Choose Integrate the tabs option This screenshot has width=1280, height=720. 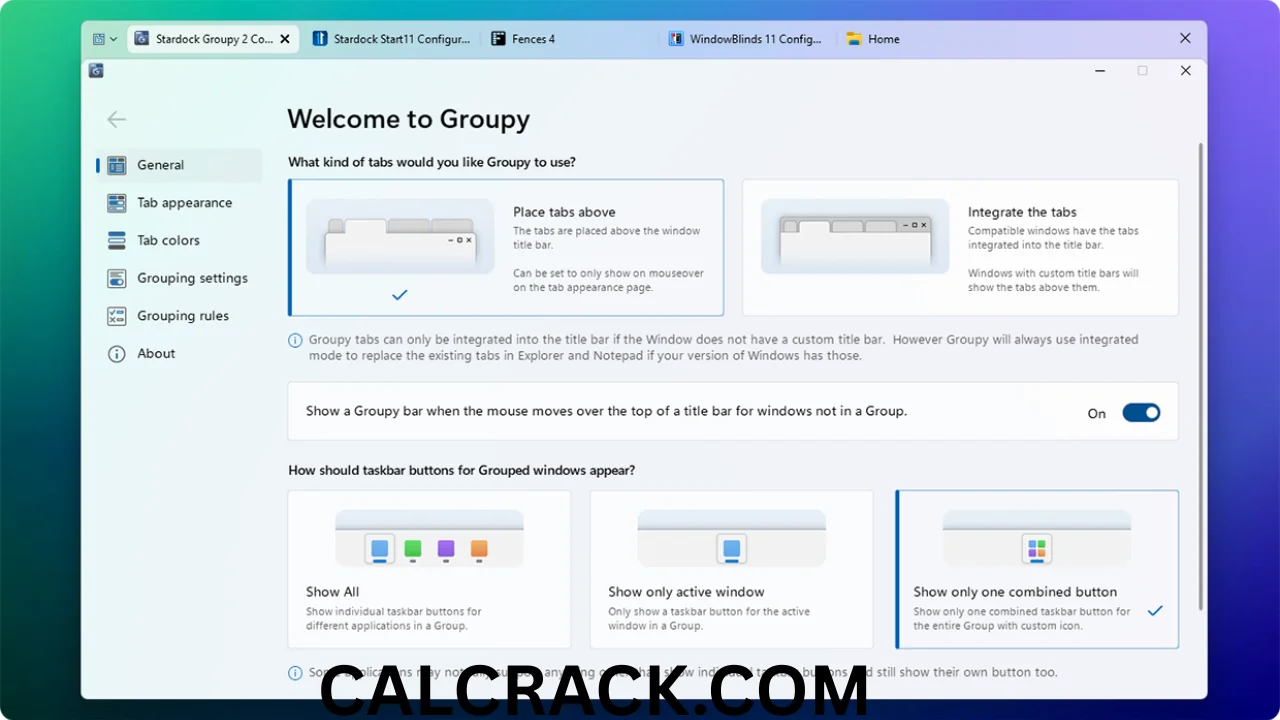960,248
